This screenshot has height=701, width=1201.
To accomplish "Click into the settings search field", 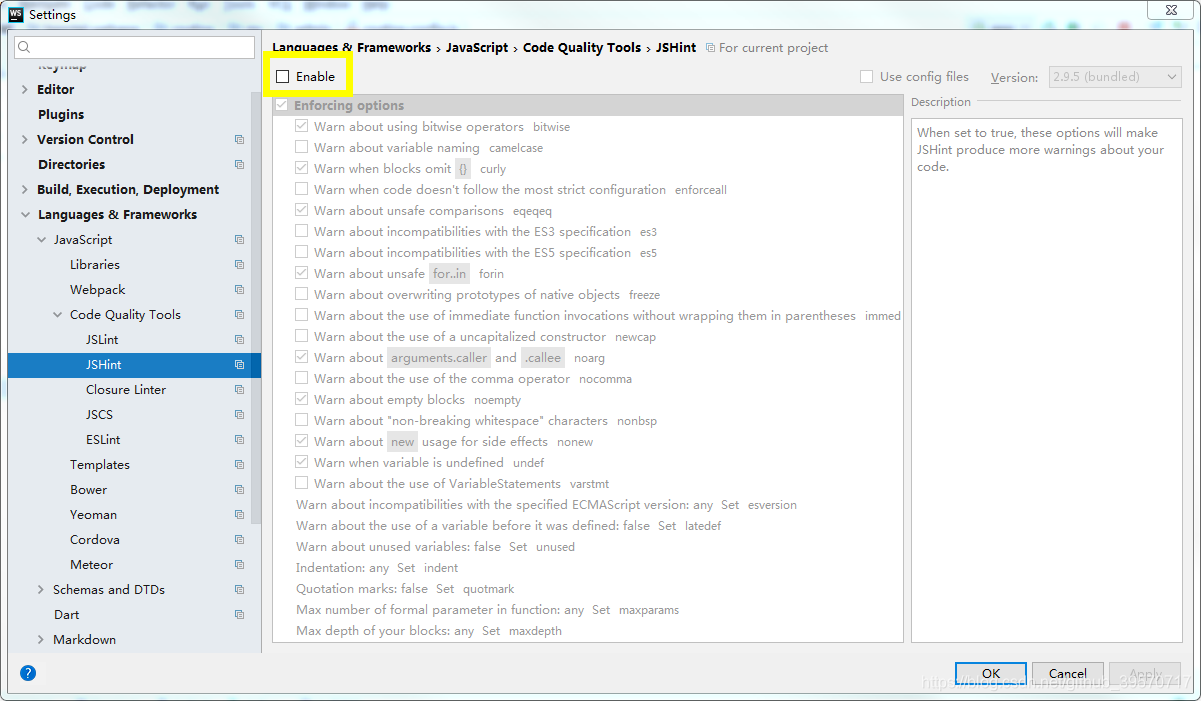I will coord(135,47).
